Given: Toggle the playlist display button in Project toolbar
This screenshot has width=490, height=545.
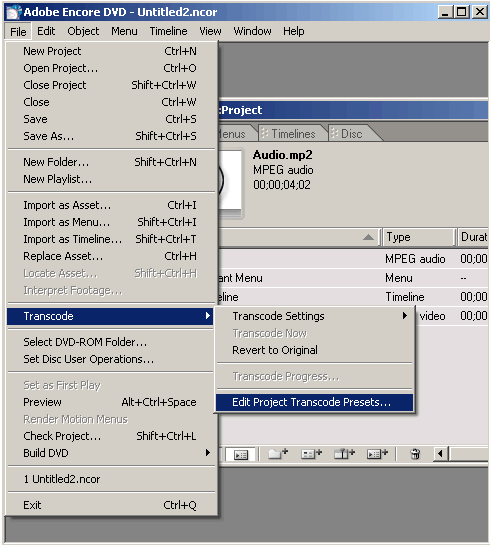Looking at the screenshot, I should pos(241,454).
